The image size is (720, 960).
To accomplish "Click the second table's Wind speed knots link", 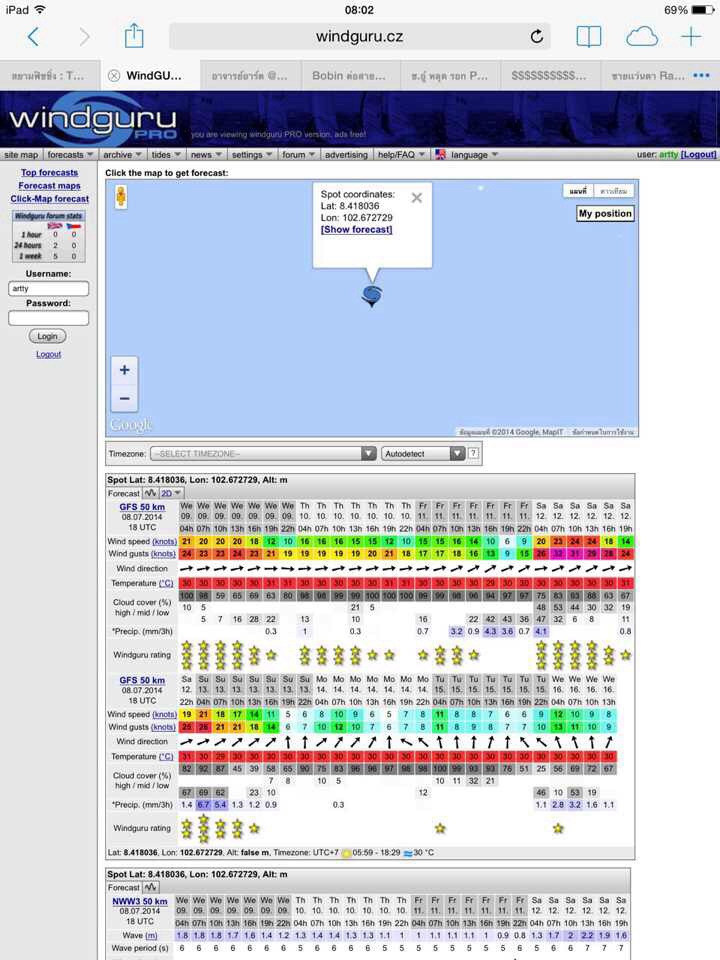I will 164,714.
